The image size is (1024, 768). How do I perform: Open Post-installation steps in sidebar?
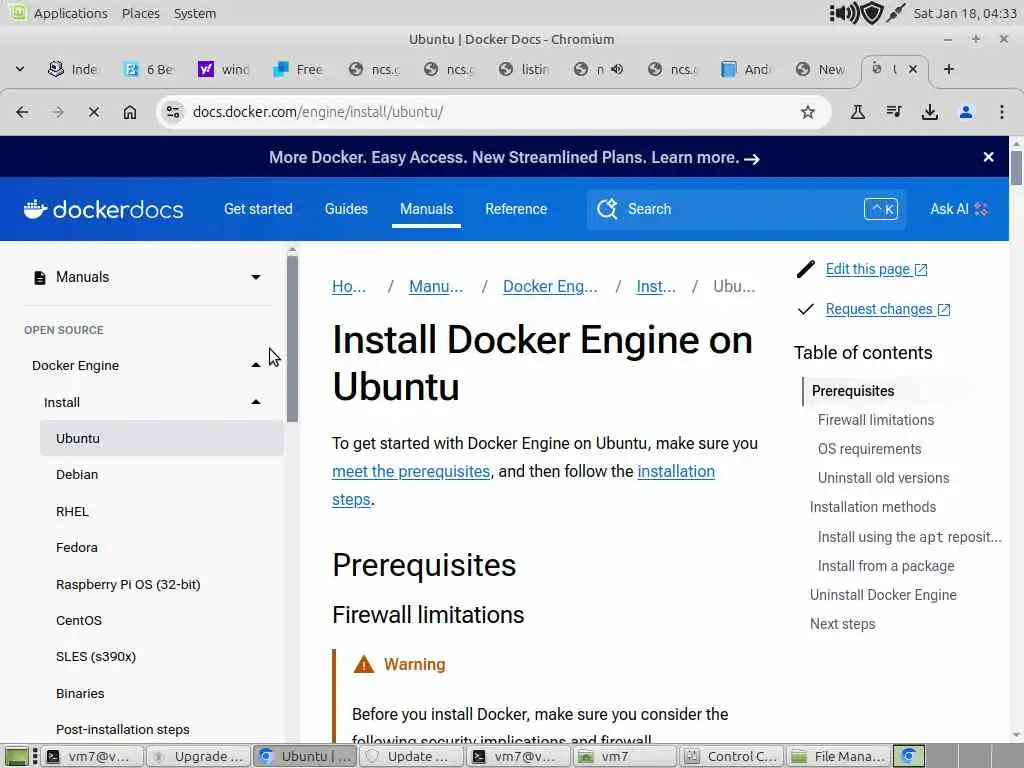[123, 729]
